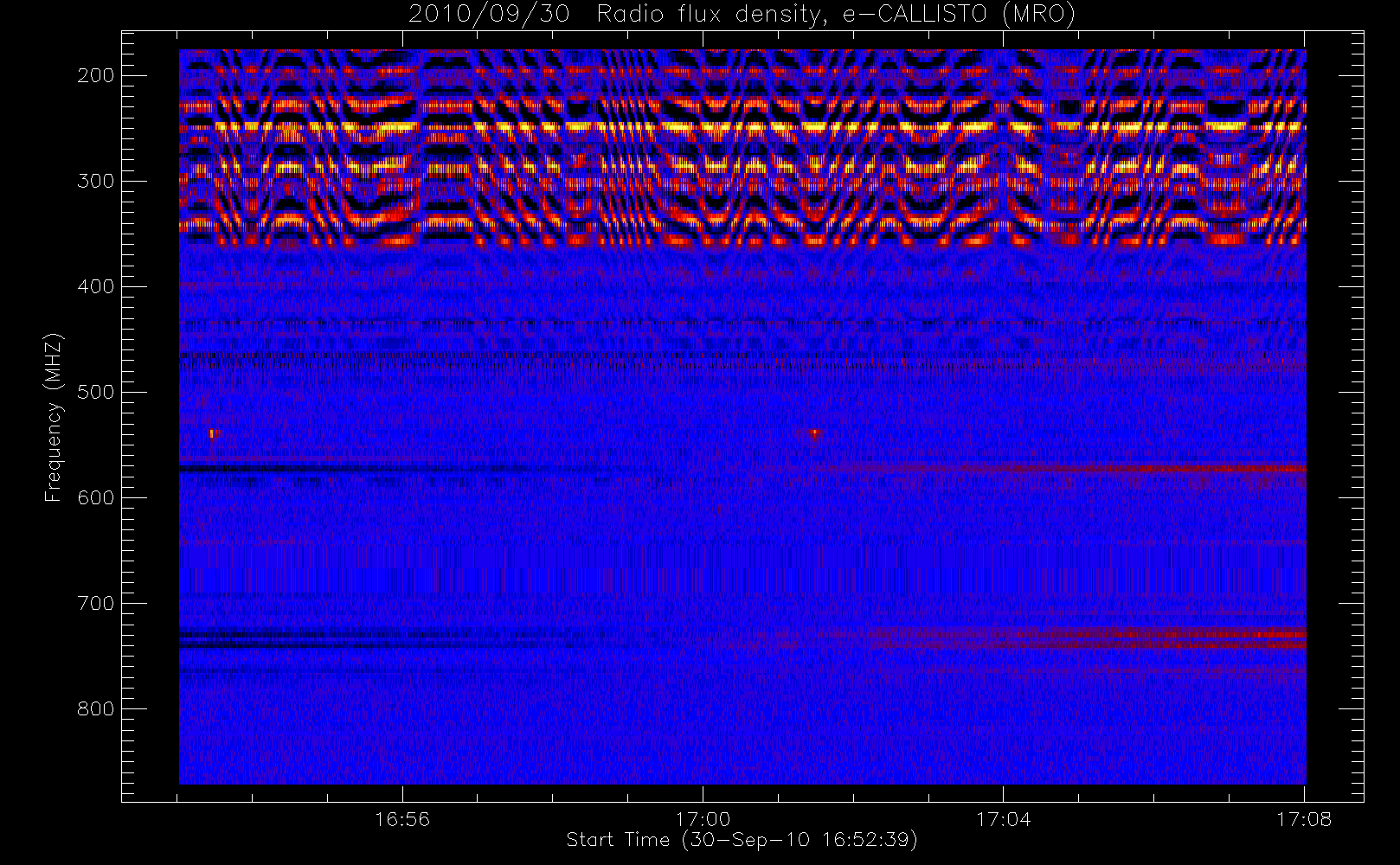The image size is (1400, 865).
Task: Click the 'Frequency (MHZ)' y-axis label
Action: 54,417
